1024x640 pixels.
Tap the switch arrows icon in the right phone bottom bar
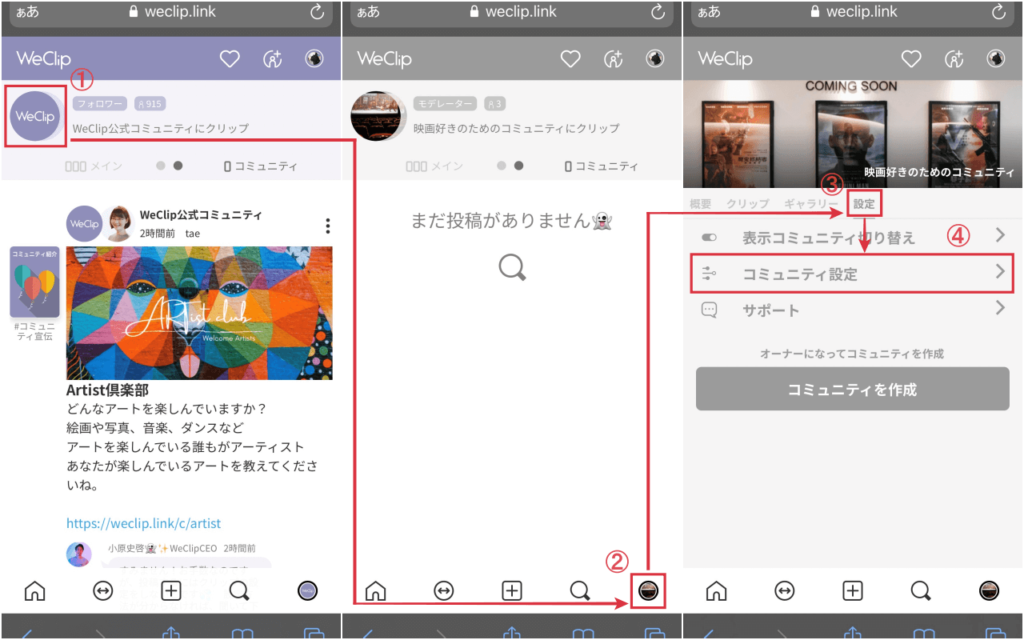[784, 591]
